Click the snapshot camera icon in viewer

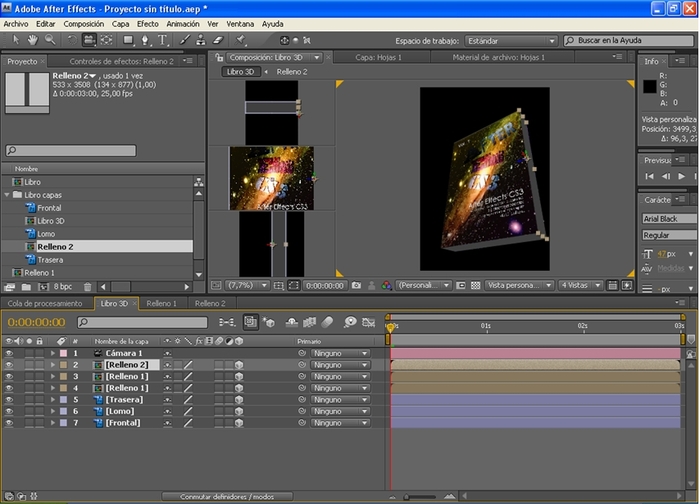point(356,285)
